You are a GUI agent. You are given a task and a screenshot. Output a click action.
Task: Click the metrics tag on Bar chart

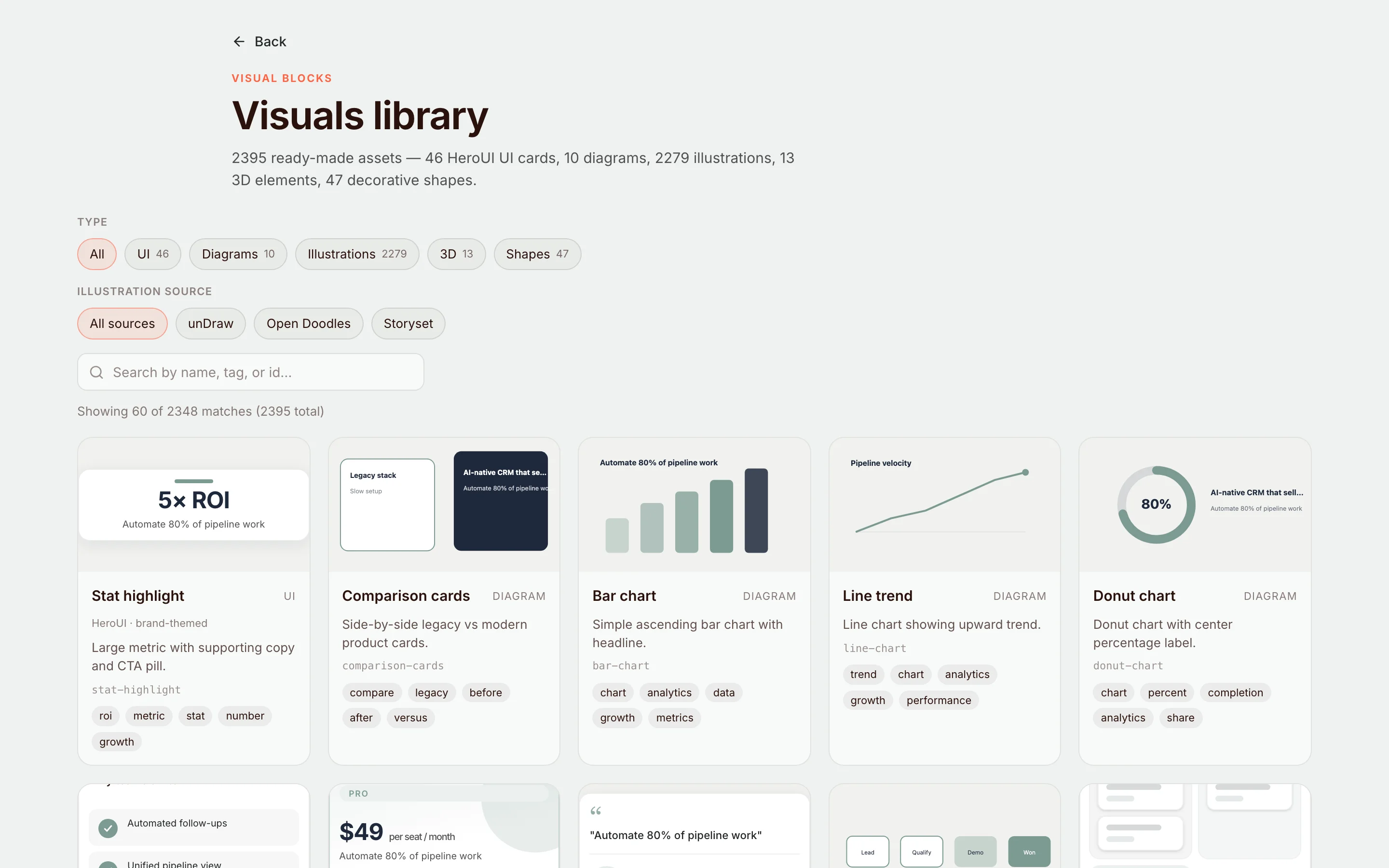[x=674, y=718]
